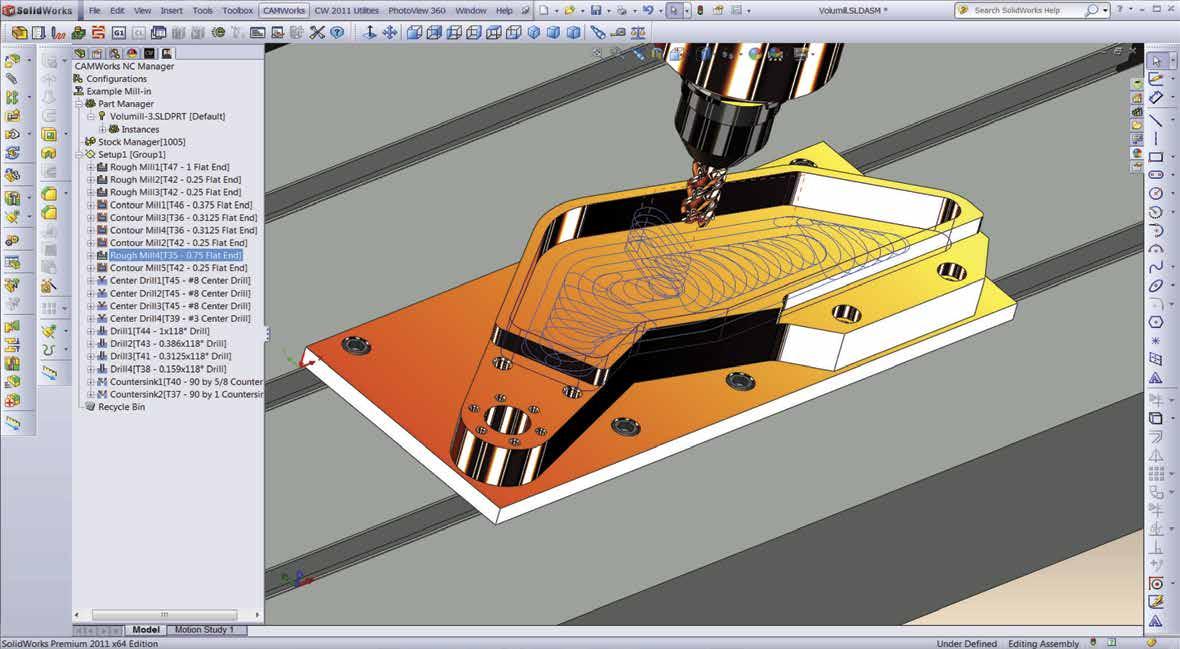
Task: Open the Window menu
Action: (470, 11)
